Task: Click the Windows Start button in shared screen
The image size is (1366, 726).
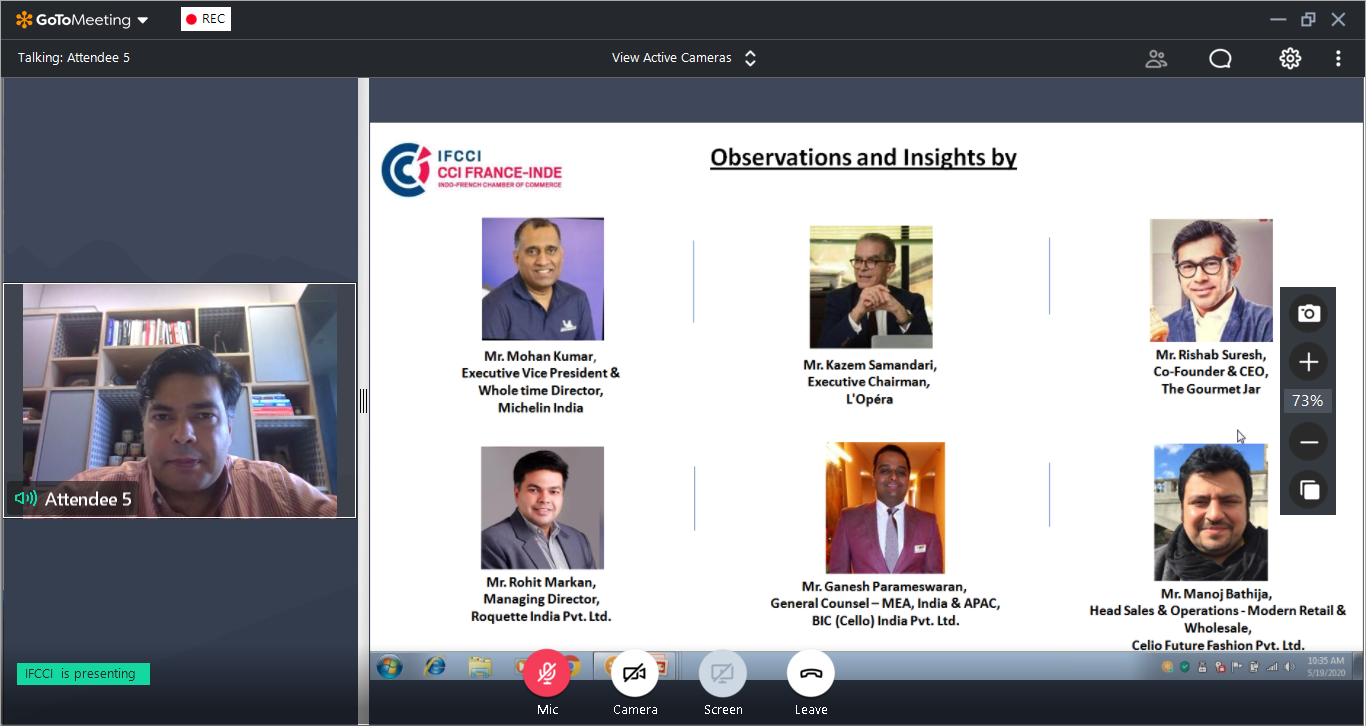Action: pos(389,666)
